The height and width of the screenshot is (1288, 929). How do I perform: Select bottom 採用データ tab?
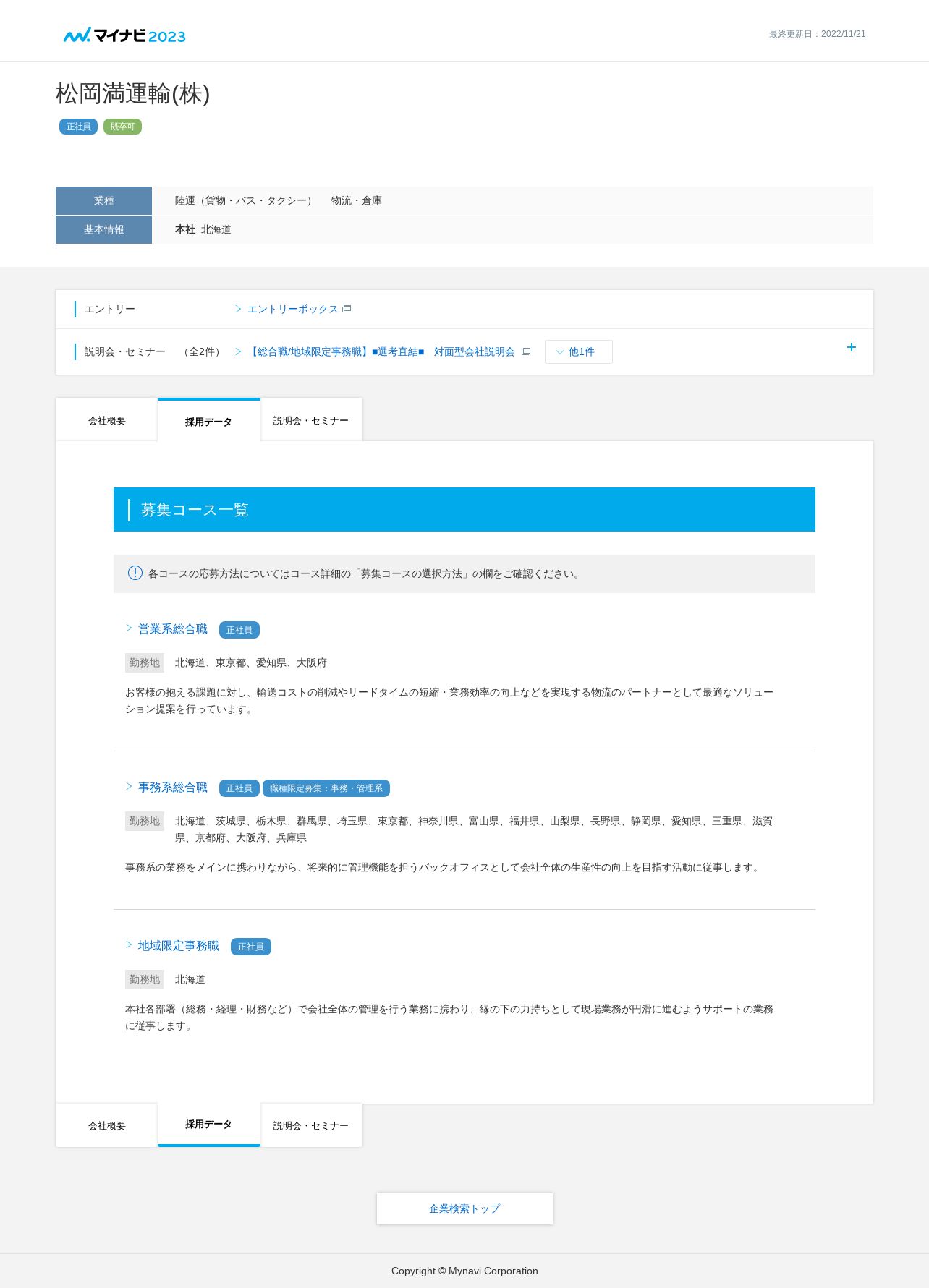pos(208,1124)
